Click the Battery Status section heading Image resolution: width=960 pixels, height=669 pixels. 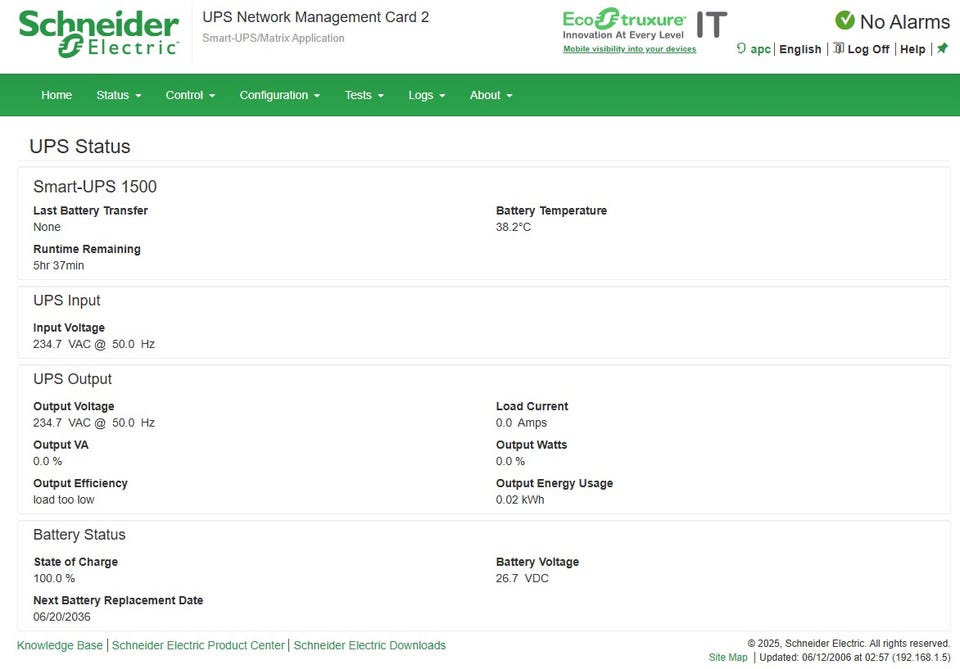79,534
